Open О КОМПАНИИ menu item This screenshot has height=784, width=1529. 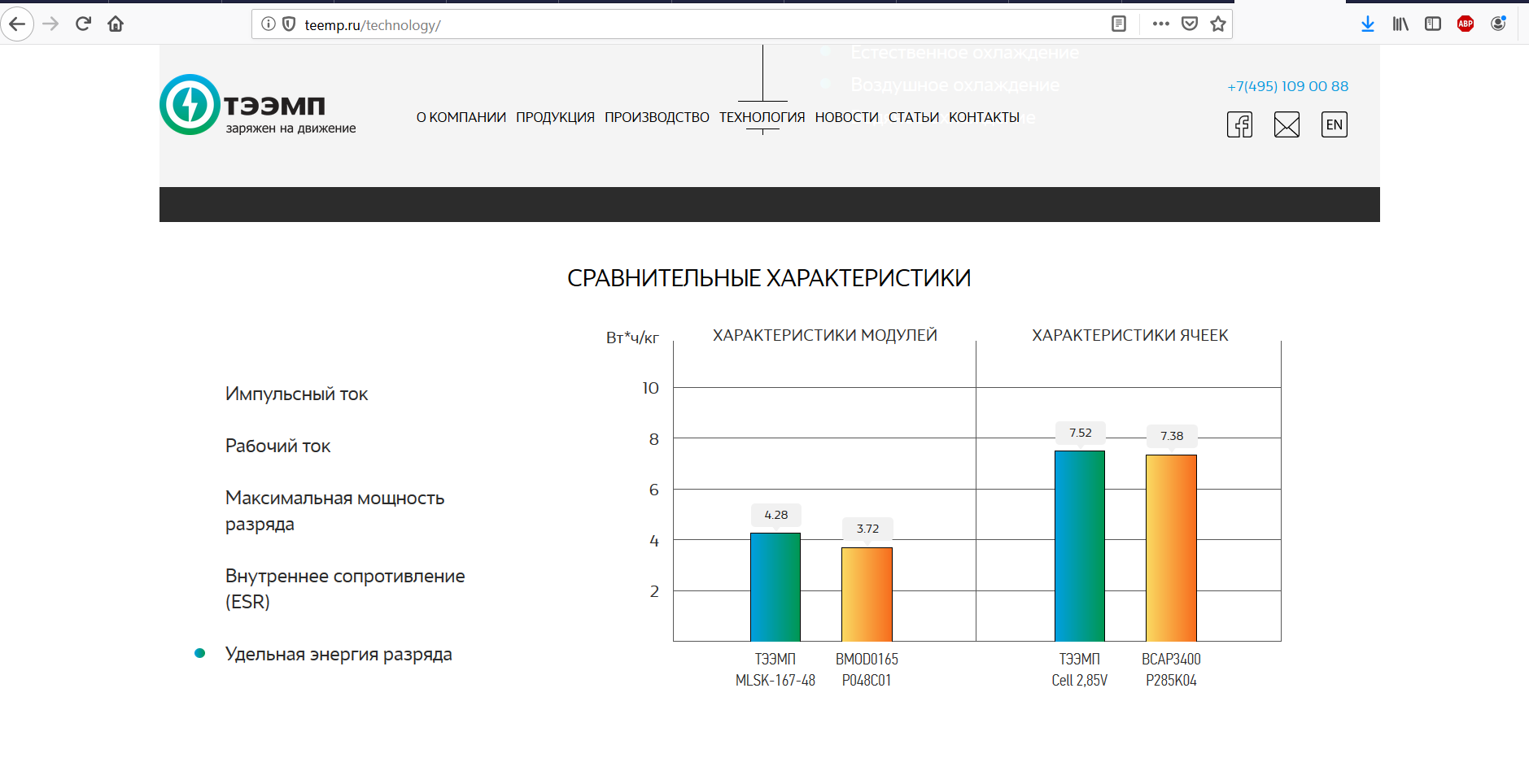[x=461, y=117]
